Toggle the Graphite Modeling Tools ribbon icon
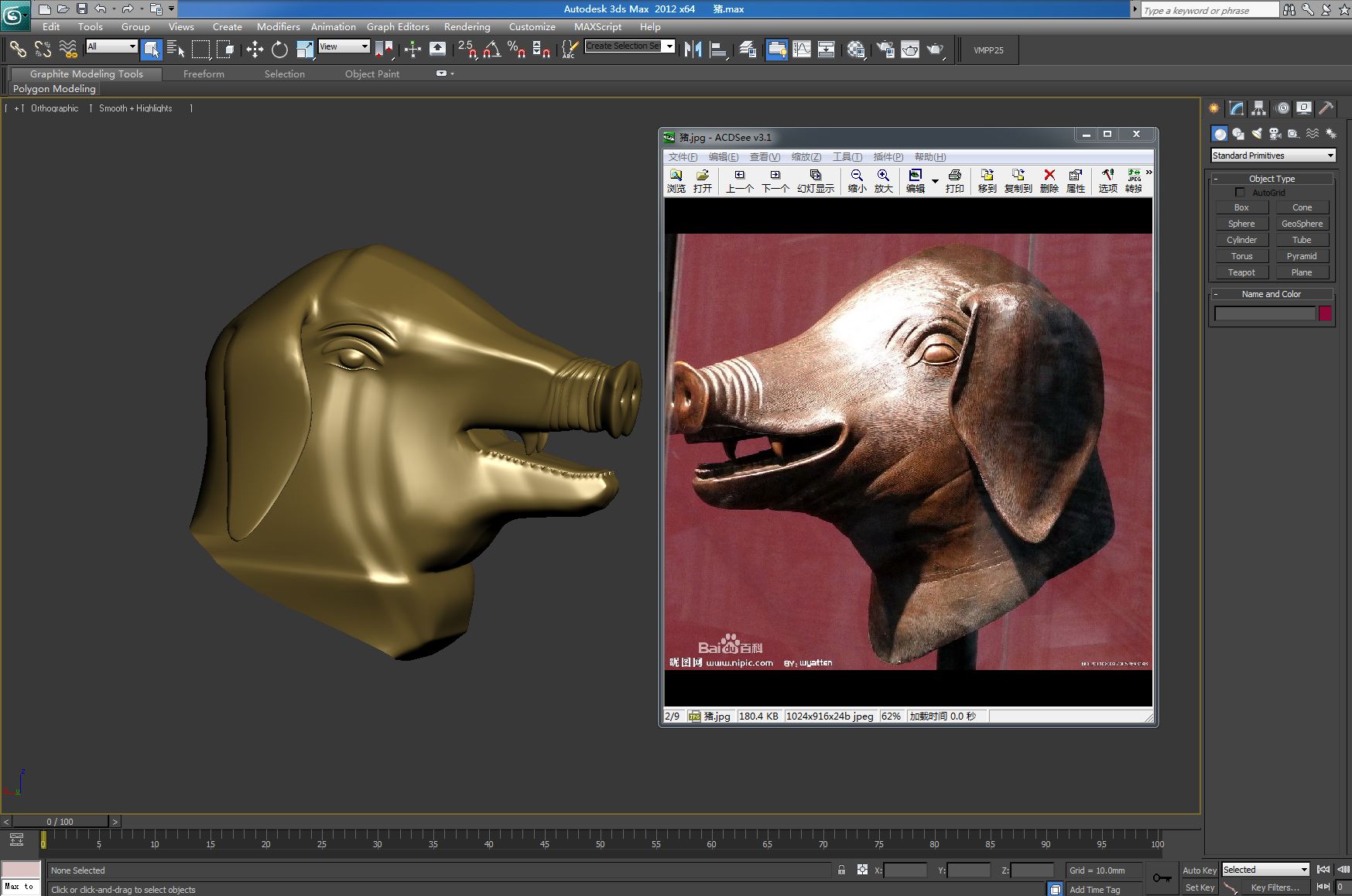Viewport: 1352px width, 896px height. (x=776, y=50)
